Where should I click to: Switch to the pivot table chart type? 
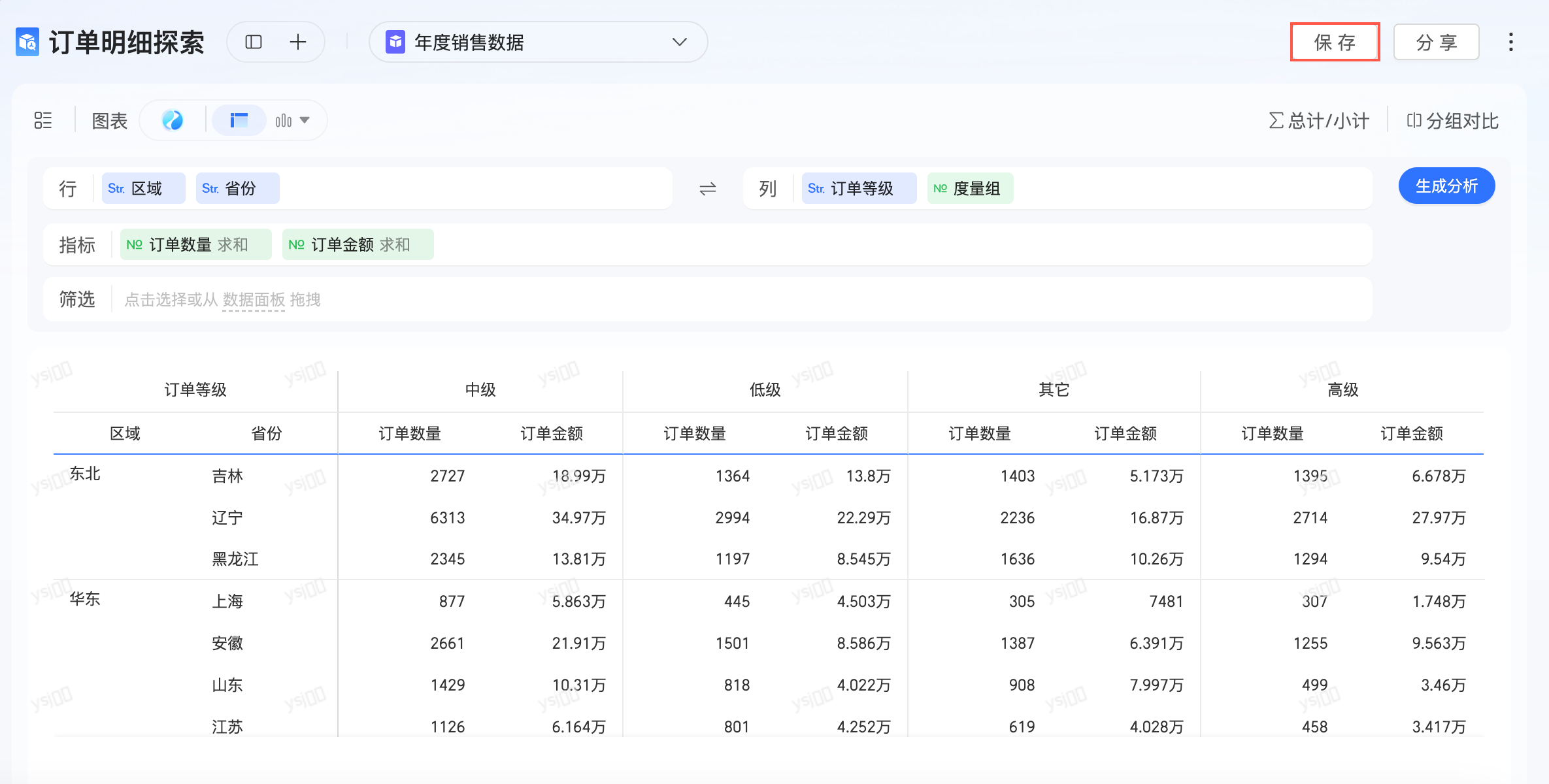point(239,120)
